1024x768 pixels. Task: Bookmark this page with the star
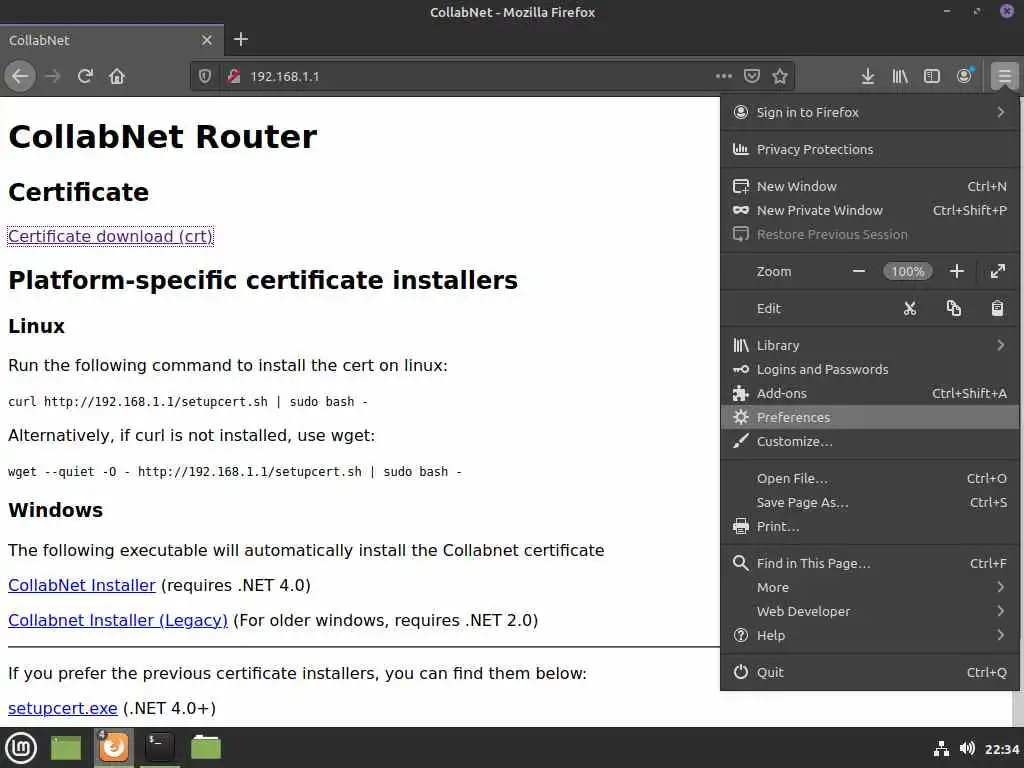pyautogui.click(x=780, y=76)
